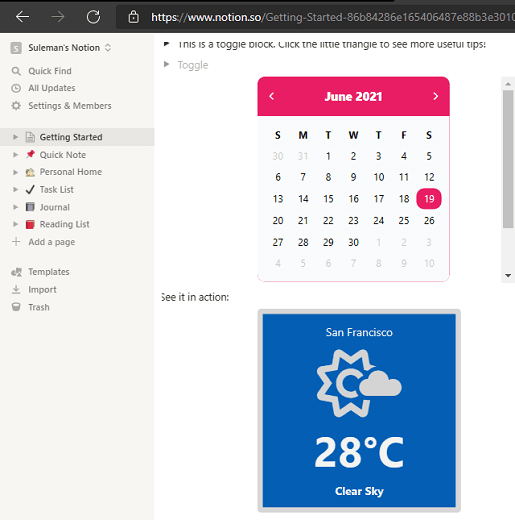The image size is (515, 520).
Task: Click the plus icon beside Add a page
Action: [16, 241]
